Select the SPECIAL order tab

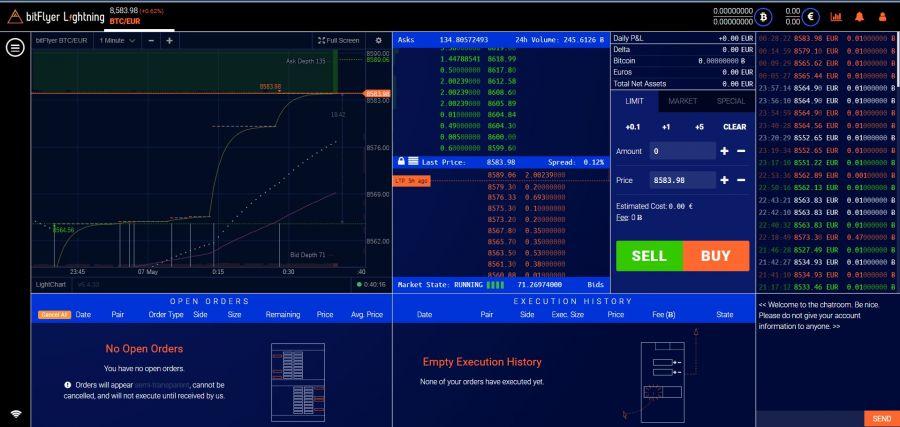coord(731,101)
